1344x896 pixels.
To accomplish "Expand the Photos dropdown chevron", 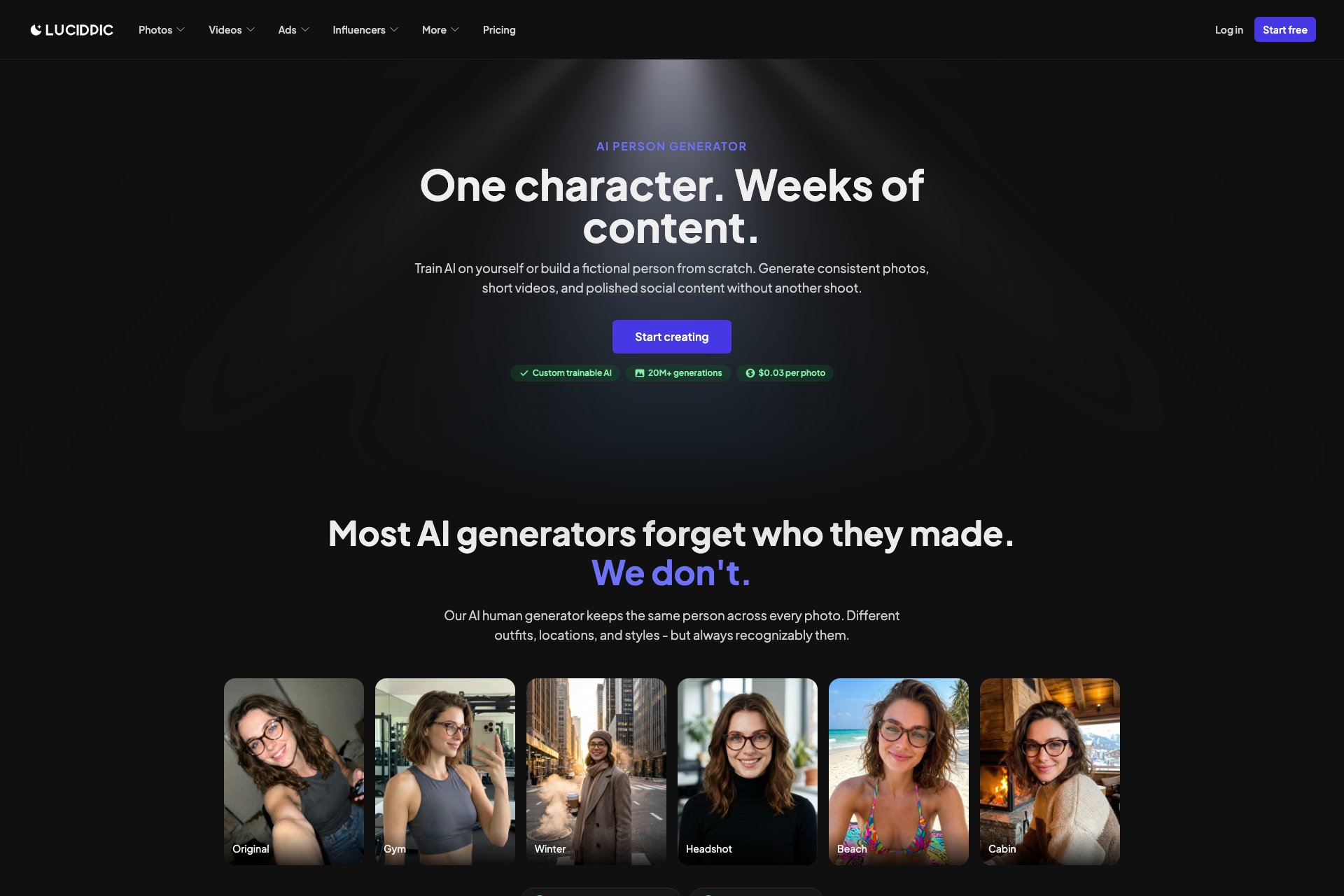I will coord(181,29).
